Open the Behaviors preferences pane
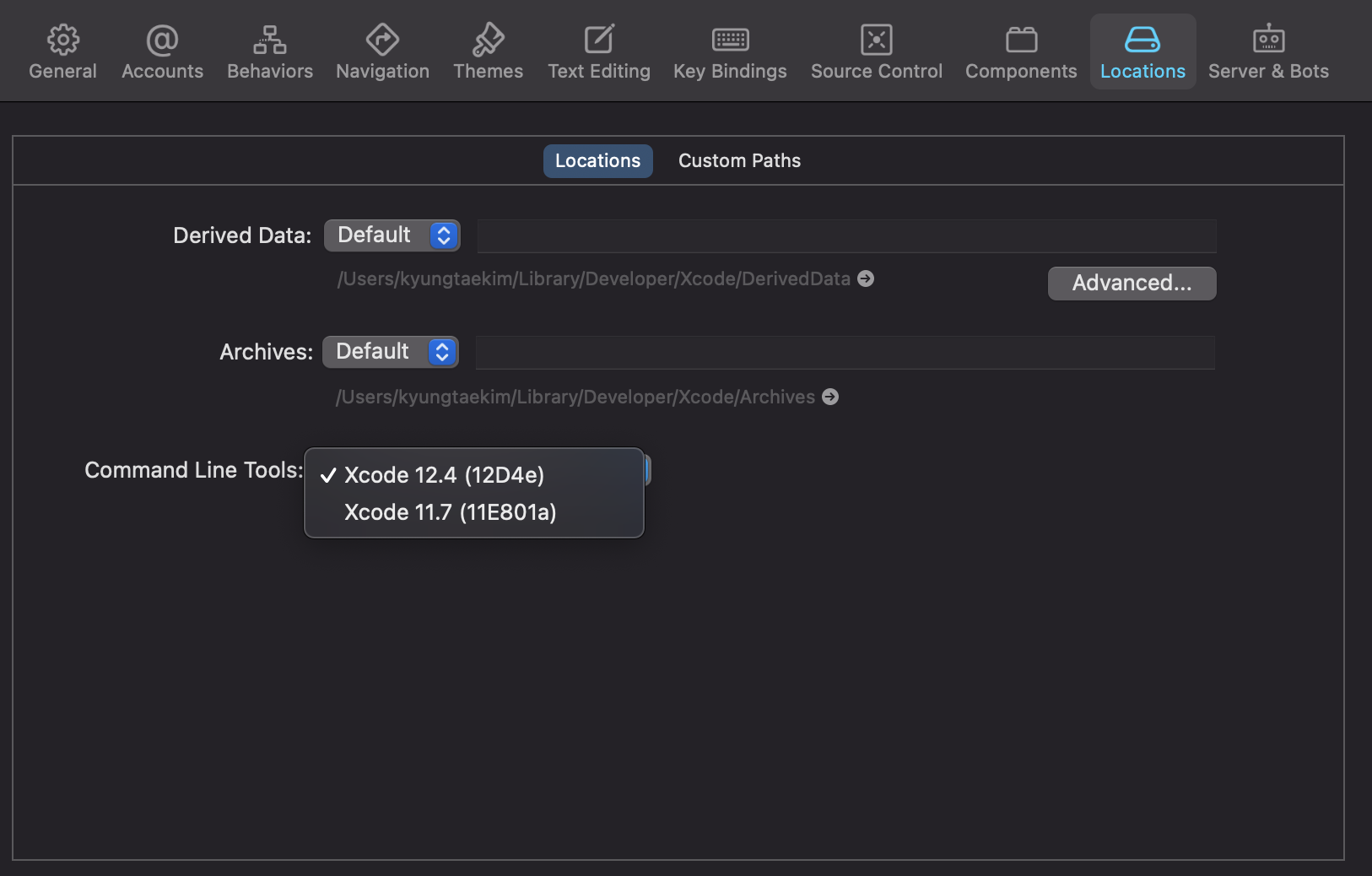The width and height of the screenshot is (1372, 876). (x=270, y=52)
